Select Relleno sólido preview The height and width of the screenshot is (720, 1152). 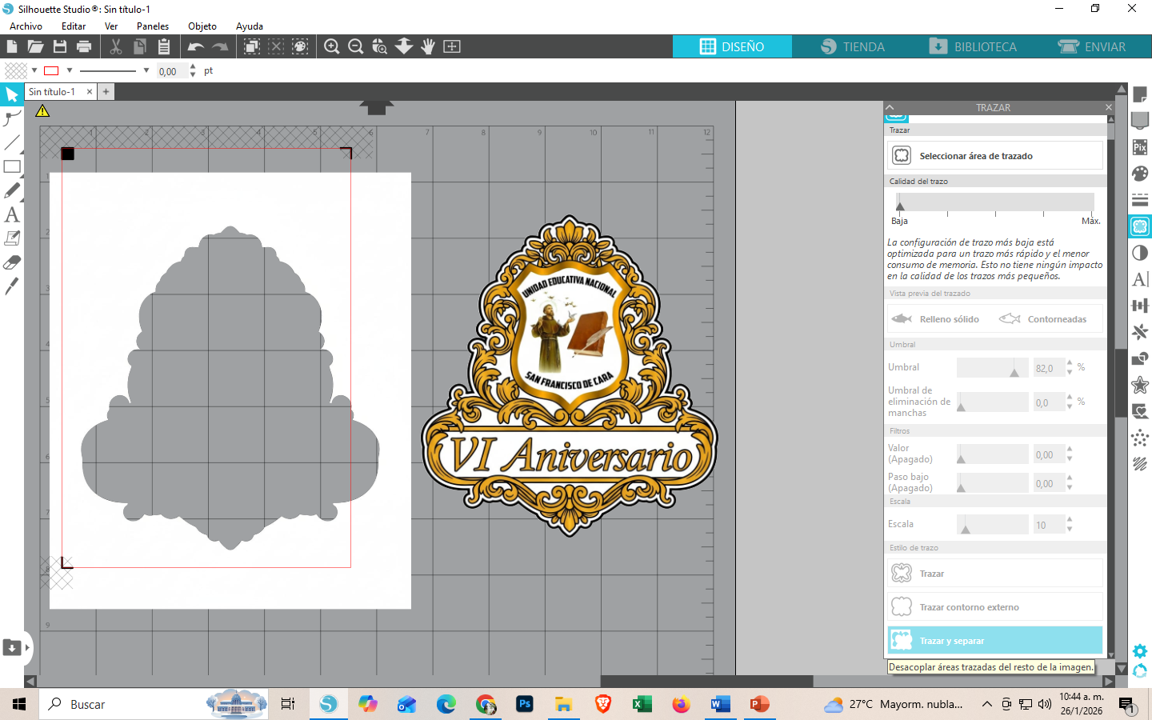pos(935,319)
